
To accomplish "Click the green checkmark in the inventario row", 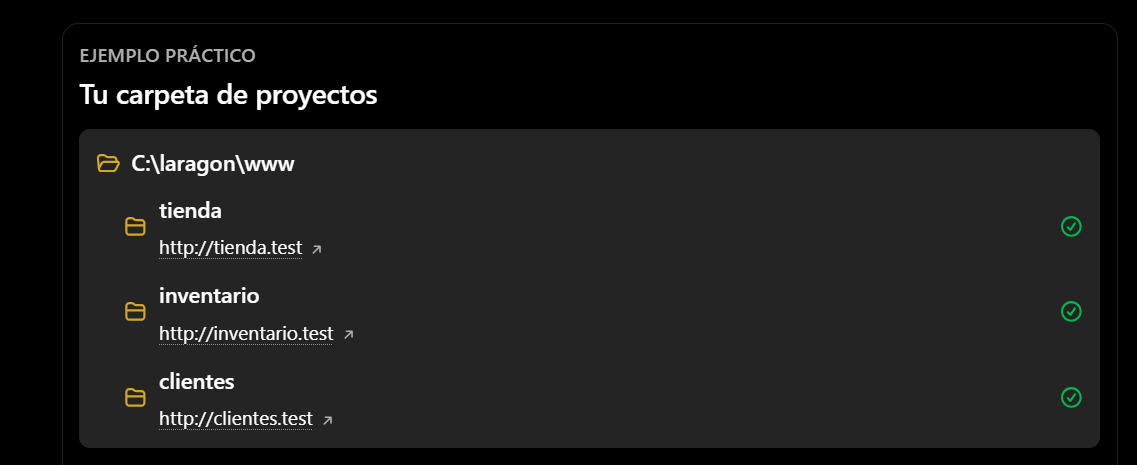I will (x=1071, y=311).
